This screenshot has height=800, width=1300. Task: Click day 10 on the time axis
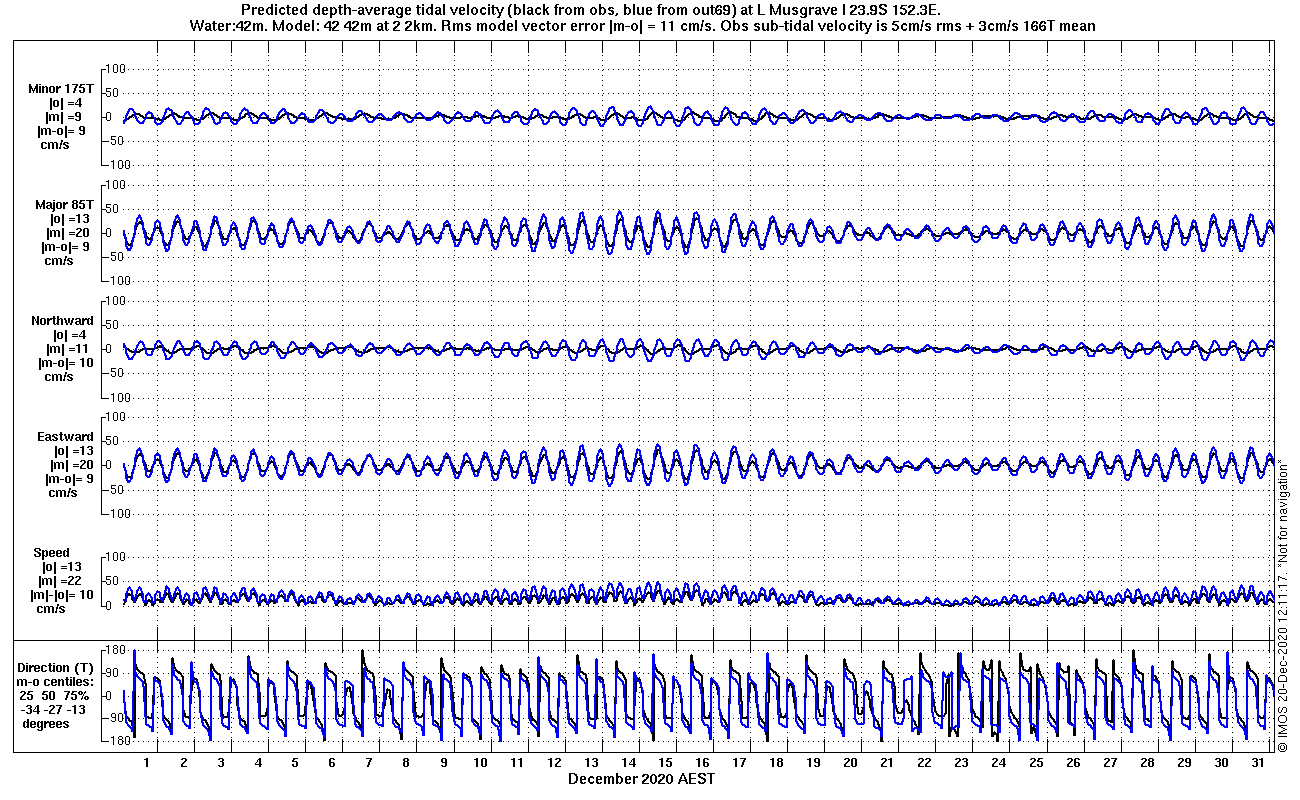click(x=480, y=763)
